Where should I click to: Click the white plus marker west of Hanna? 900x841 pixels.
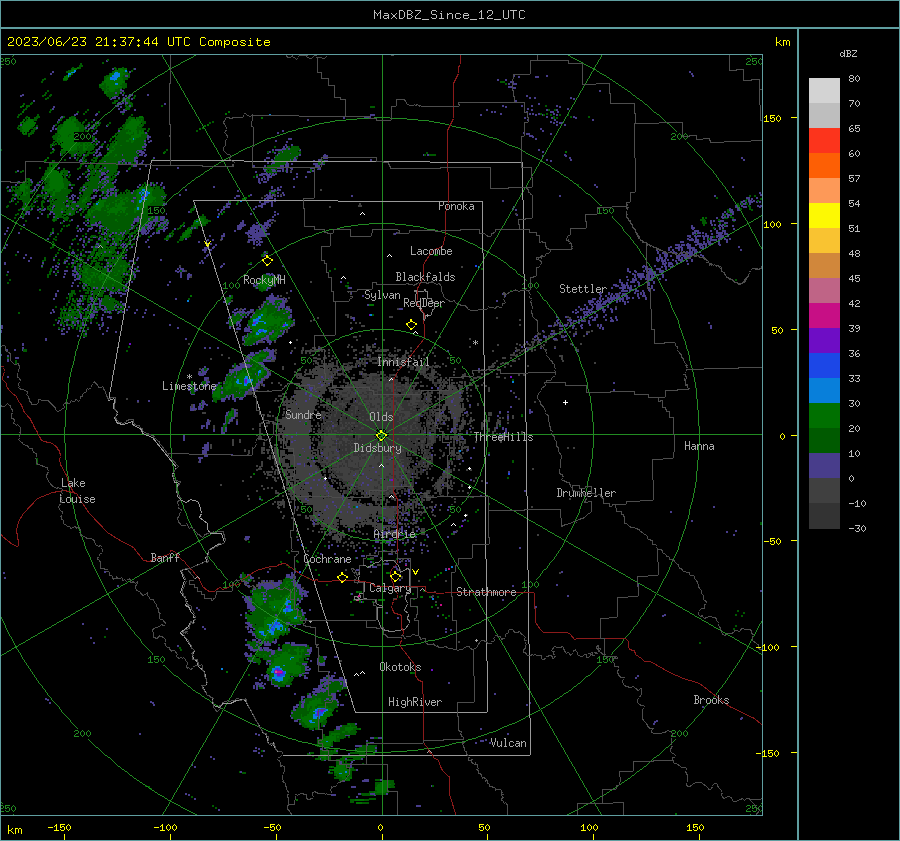[565, 402]
